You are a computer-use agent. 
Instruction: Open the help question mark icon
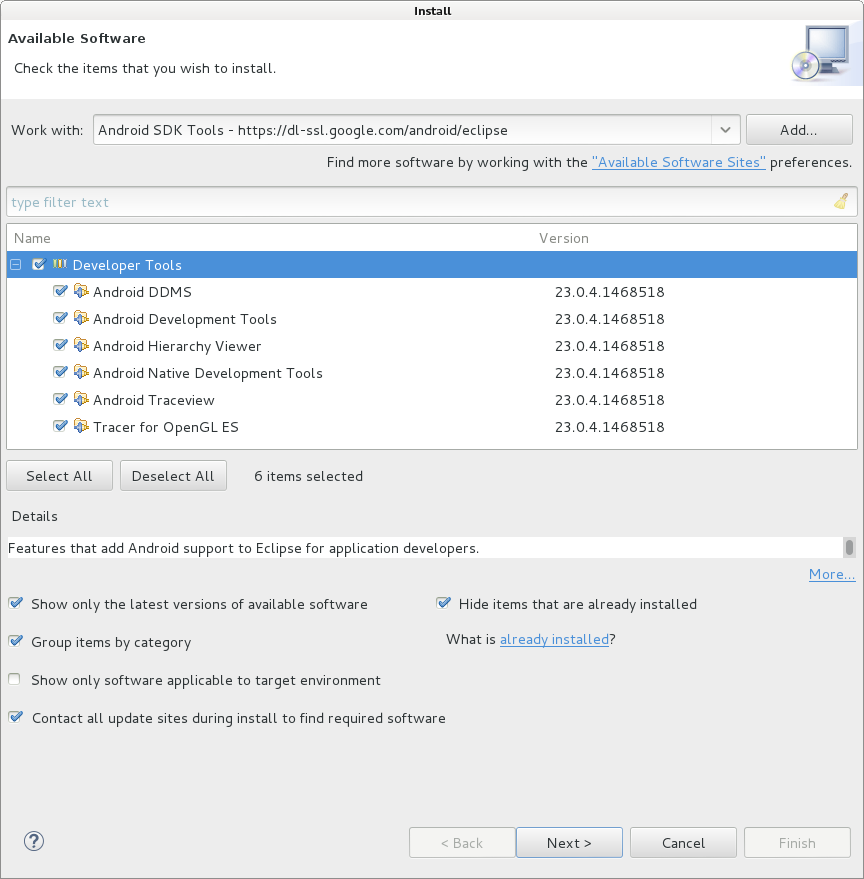coord(34,841)
